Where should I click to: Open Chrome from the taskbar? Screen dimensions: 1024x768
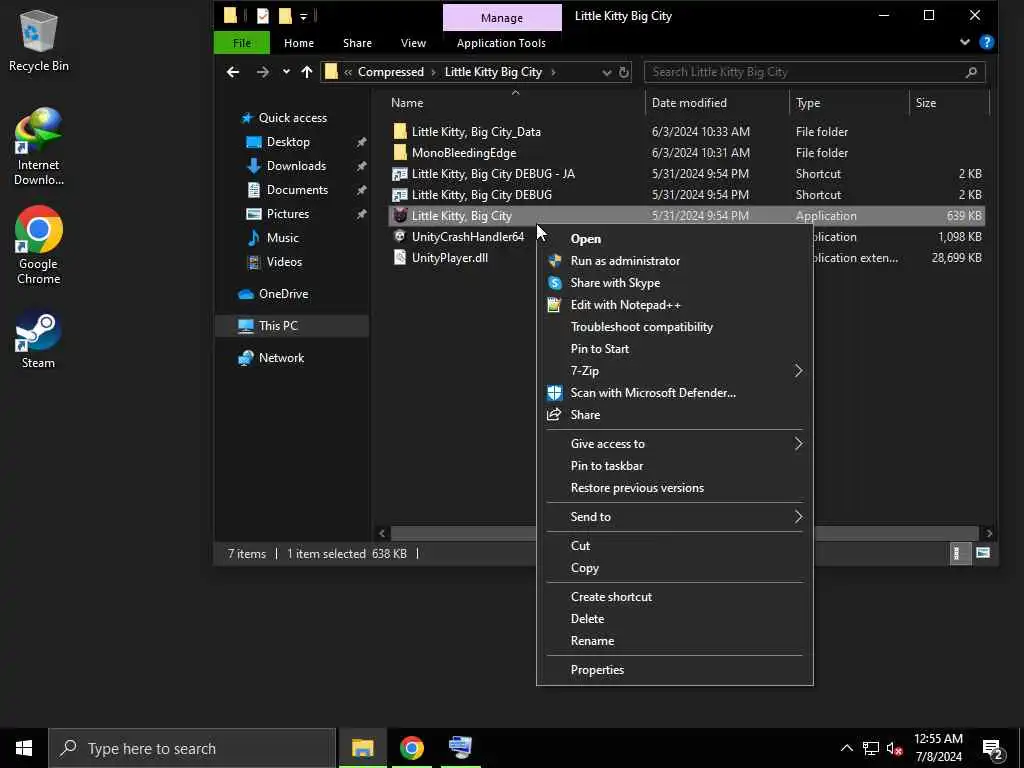(x=411, y=748)
